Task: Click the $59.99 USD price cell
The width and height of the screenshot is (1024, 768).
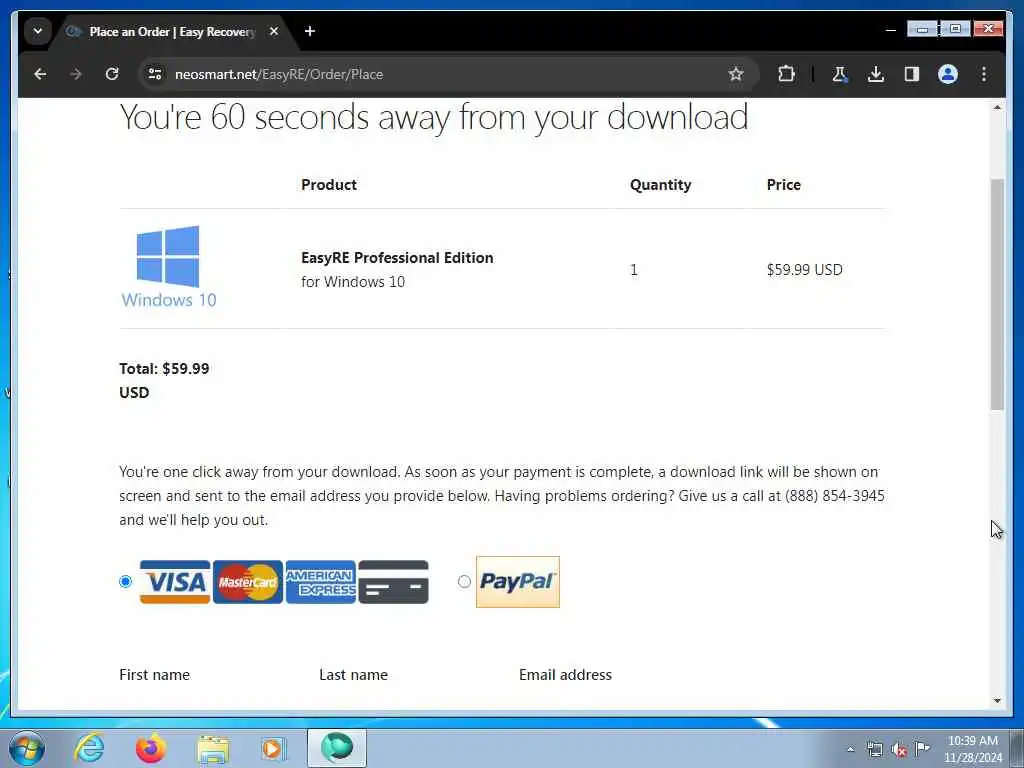Action: (805, 270)
